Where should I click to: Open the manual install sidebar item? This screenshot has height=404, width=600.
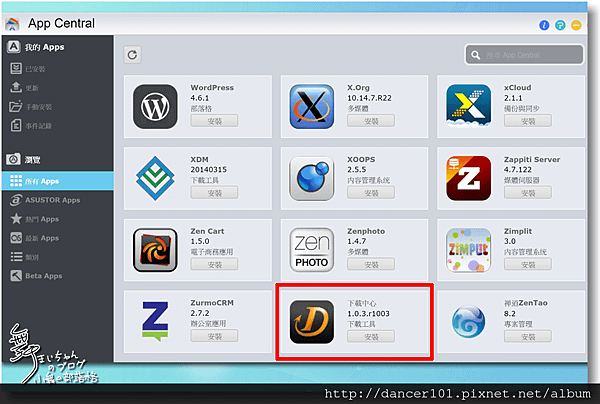(x=58, y=106)
